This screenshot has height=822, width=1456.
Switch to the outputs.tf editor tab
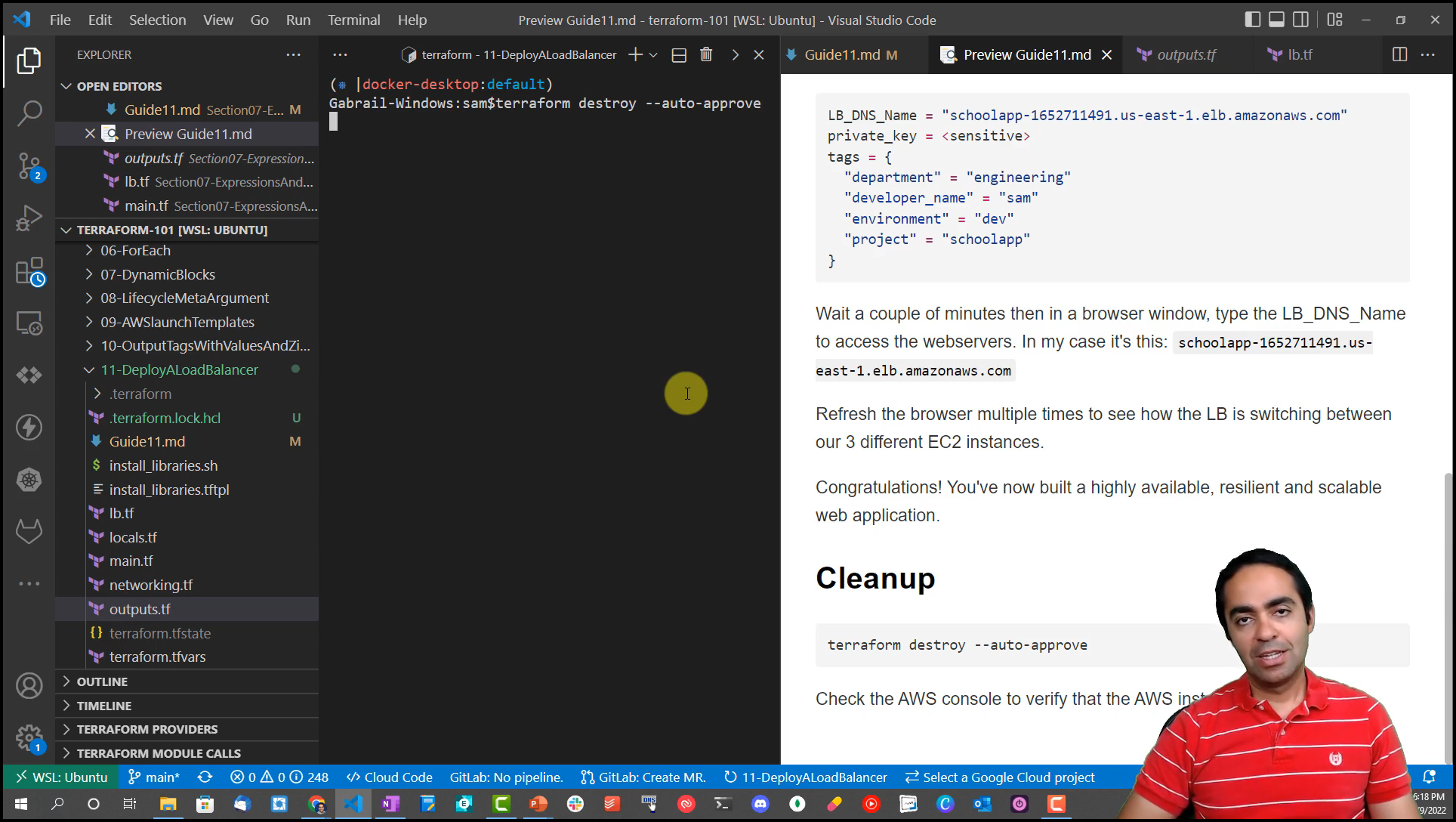[1186, 54]
